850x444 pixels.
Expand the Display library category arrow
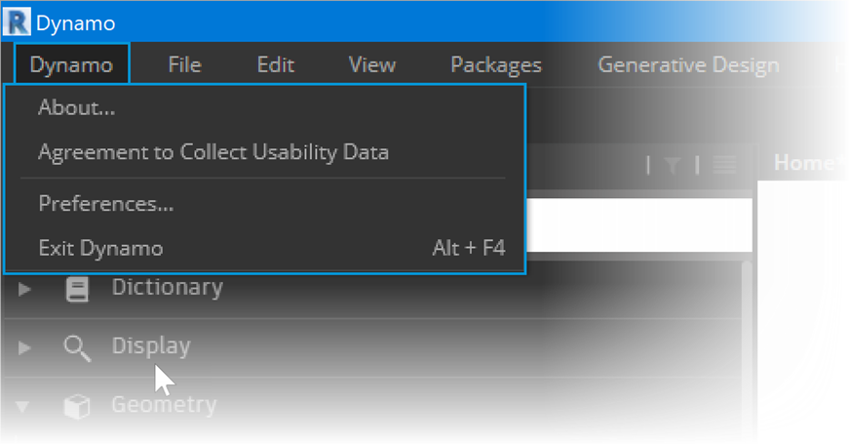point(24,347)
